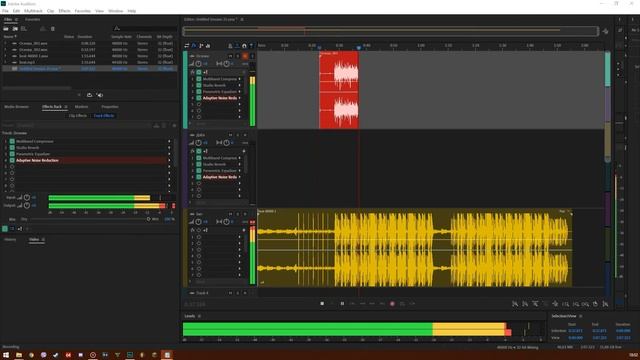Switch to the Markers tab
The image size is (640, 360).
(x=81, y=107)
